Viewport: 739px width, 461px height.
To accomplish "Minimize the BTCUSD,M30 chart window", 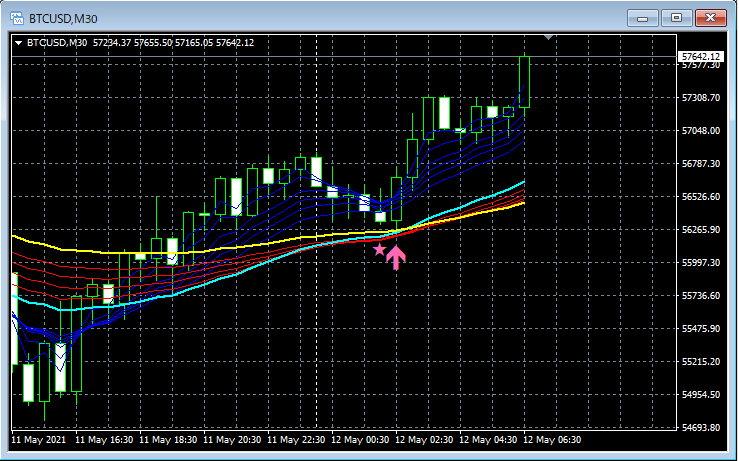I will click(x=642, y=18).
